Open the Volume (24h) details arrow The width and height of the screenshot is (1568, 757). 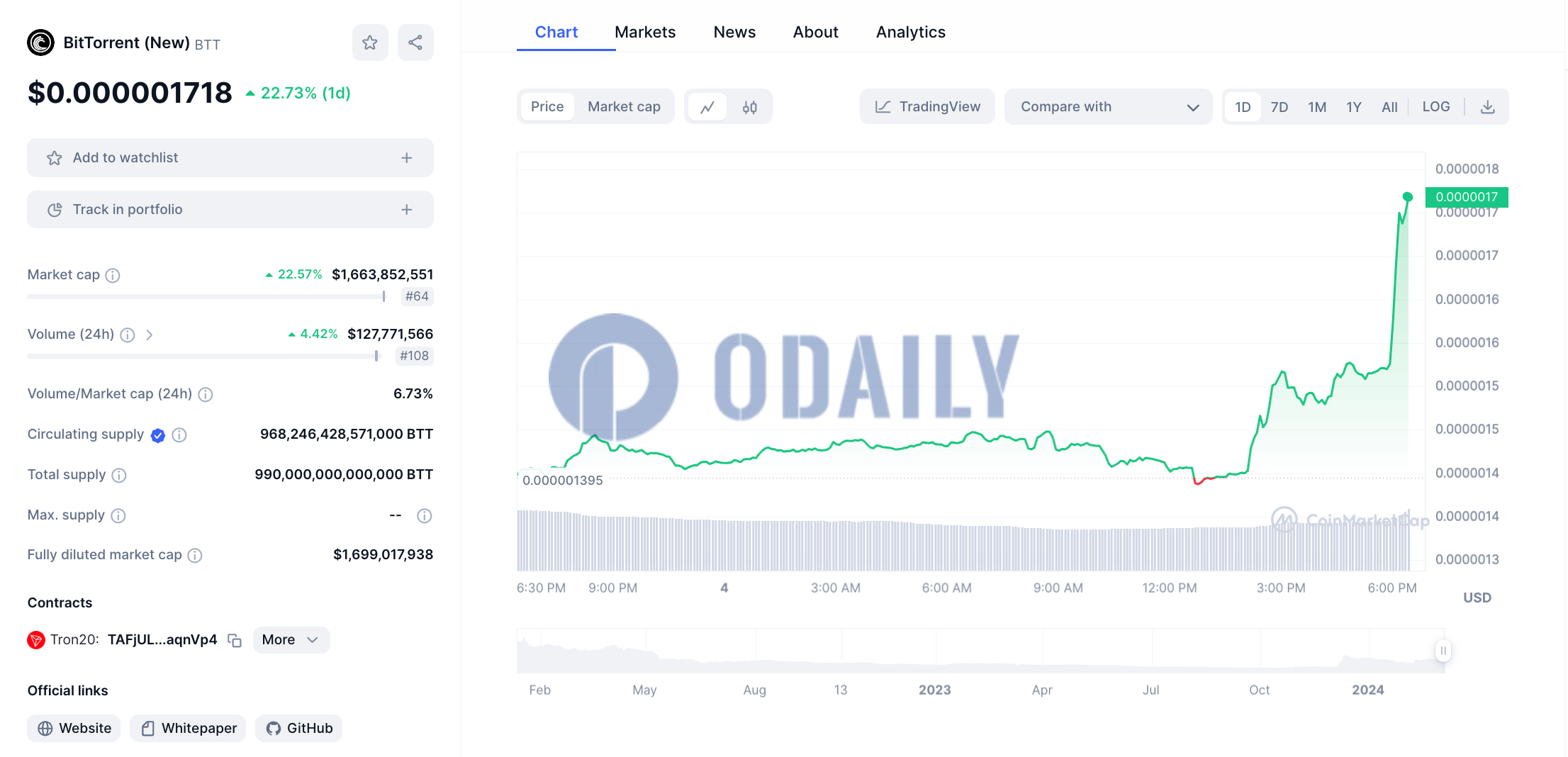point(150,335)
